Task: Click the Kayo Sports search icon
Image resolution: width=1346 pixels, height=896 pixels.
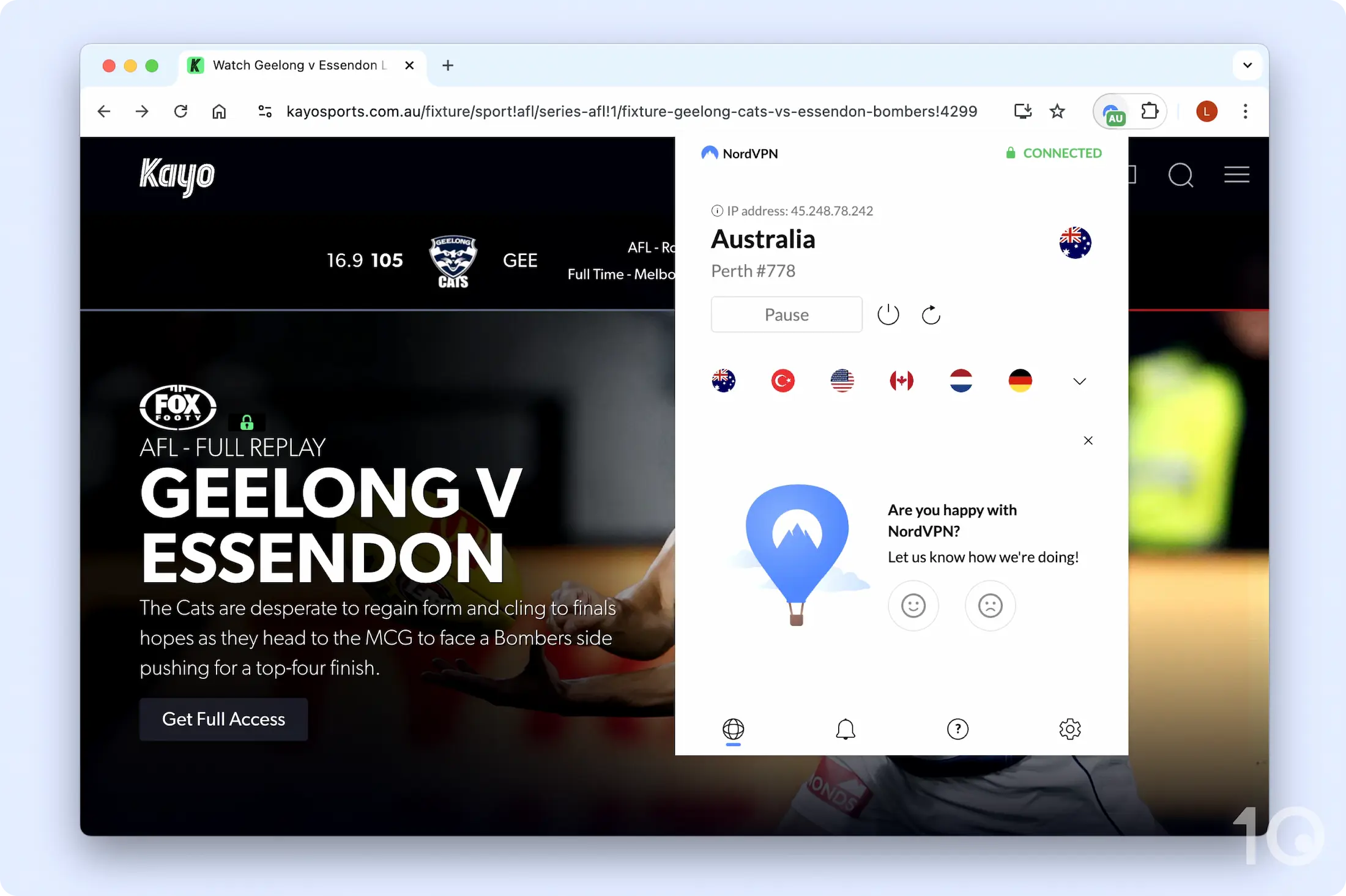Action: click(x=1182, y=175)
